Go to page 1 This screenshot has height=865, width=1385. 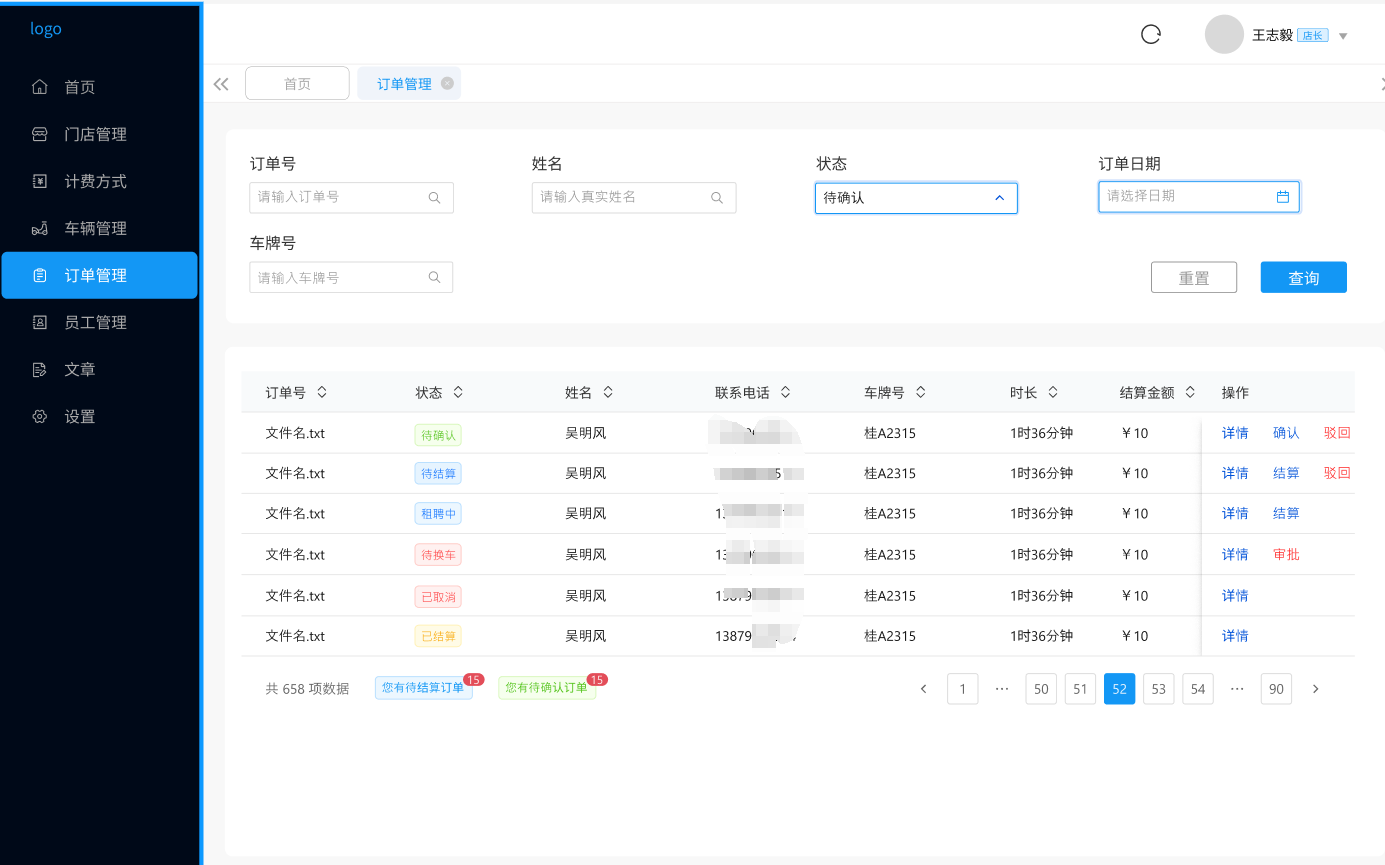pyautogui.click(x=962, y=689)
